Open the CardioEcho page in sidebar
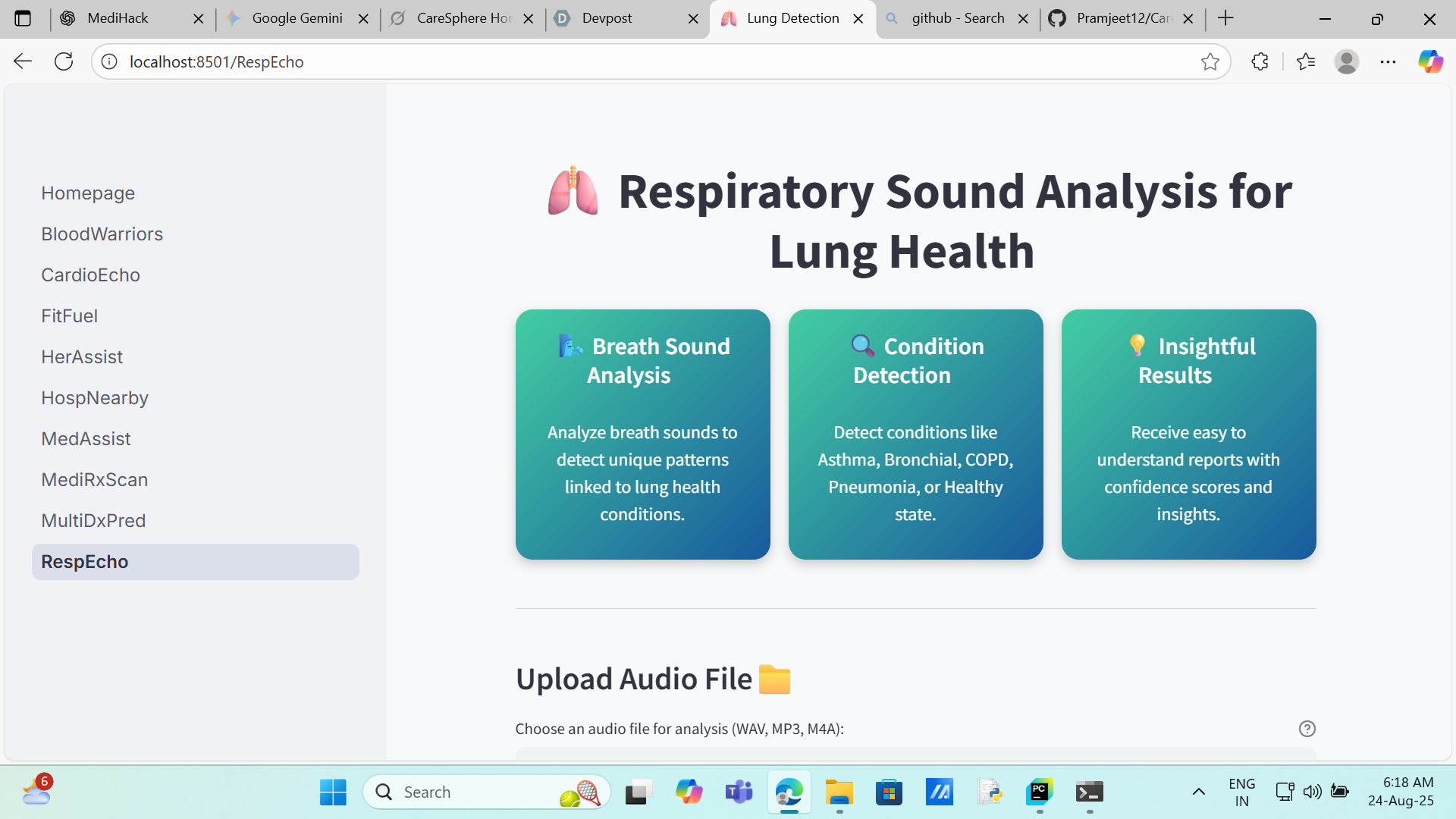Screen dimensions: 1456x819 coord(90,275)
